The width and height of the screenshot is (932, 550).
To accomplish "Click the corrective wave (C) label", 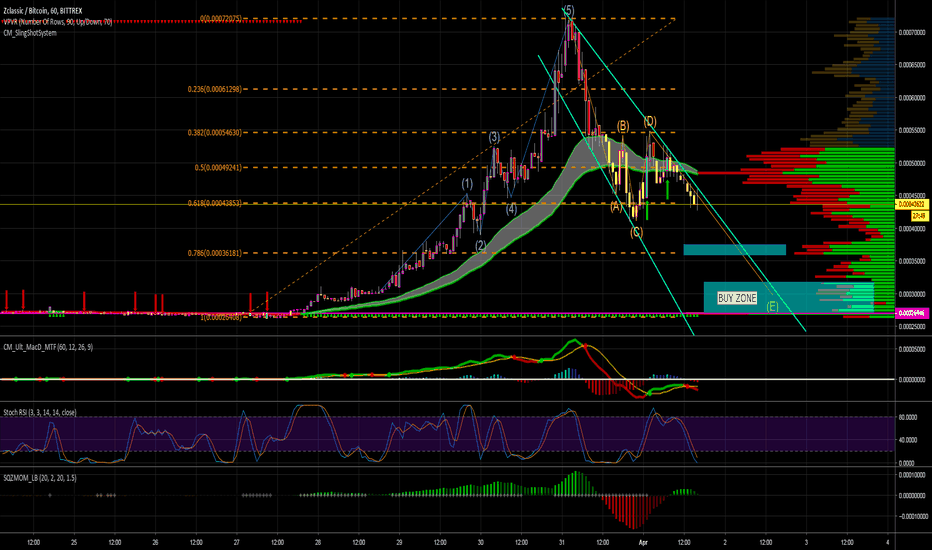I will point(637,232).
